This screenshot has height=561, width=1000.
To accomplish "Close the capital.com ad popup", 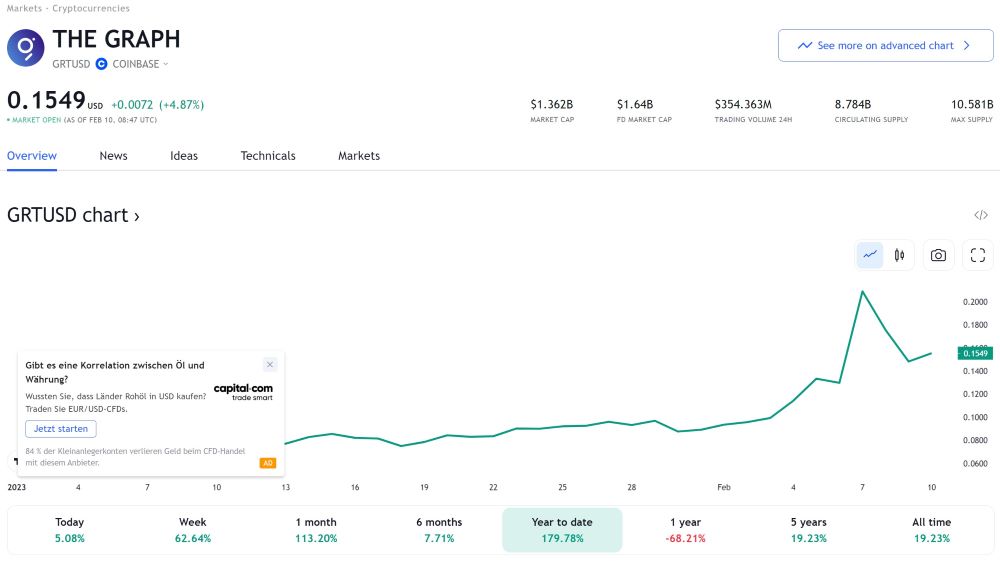I will click(270, 365).
